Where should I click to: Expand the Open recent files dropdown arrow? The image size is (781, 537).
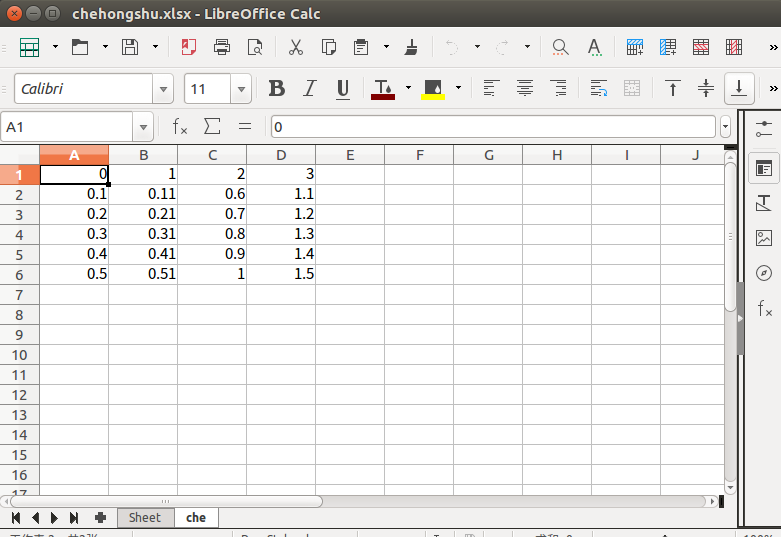[105, 47]
